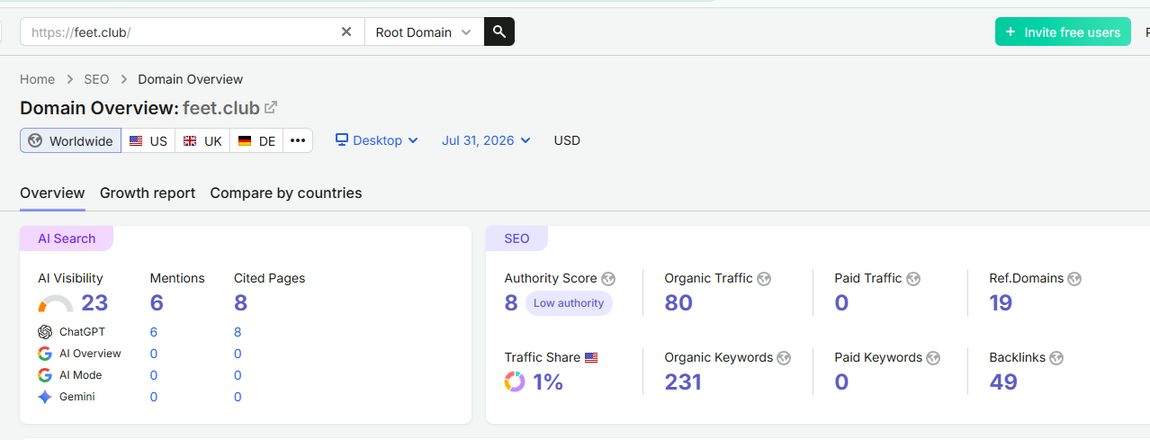The image size is (1150, 440).
Task: Click Google icon beside AI Mode
Action: [45, 375]
